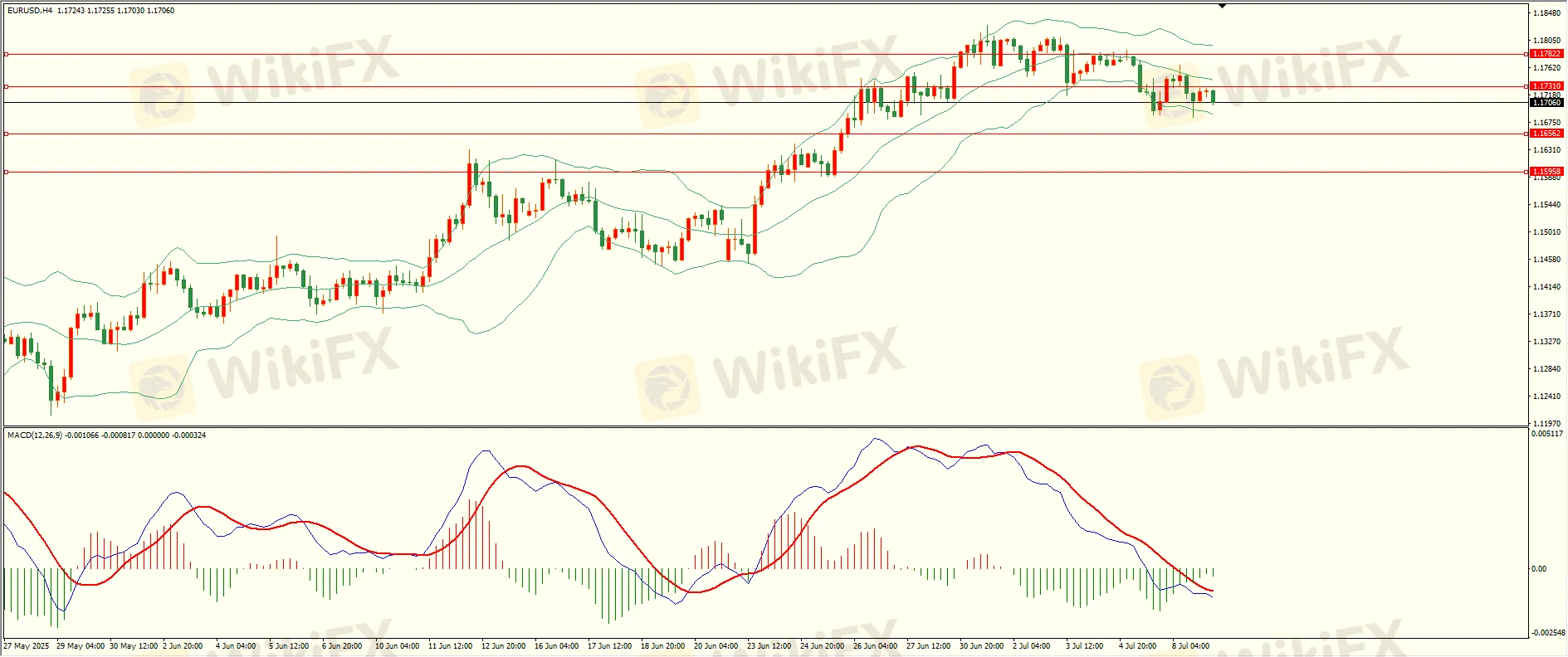
Task: Click the 12 Jun 20:00 time label
Action: [x=504, y=646]
